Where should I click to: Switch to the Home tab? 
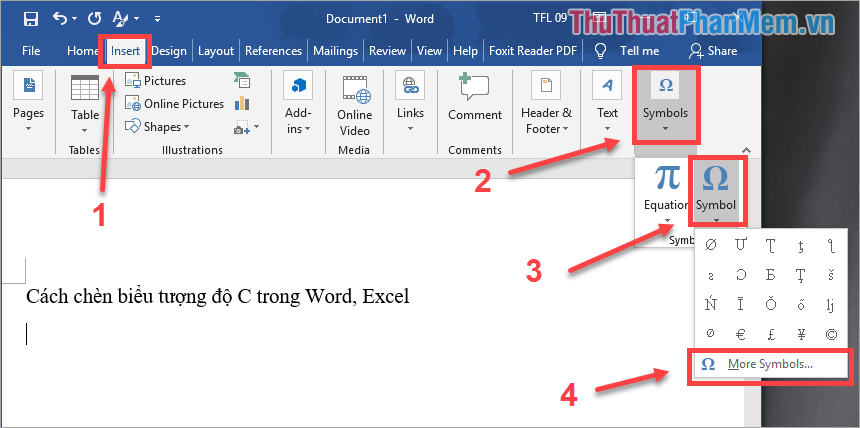click(x=82, y=51)
